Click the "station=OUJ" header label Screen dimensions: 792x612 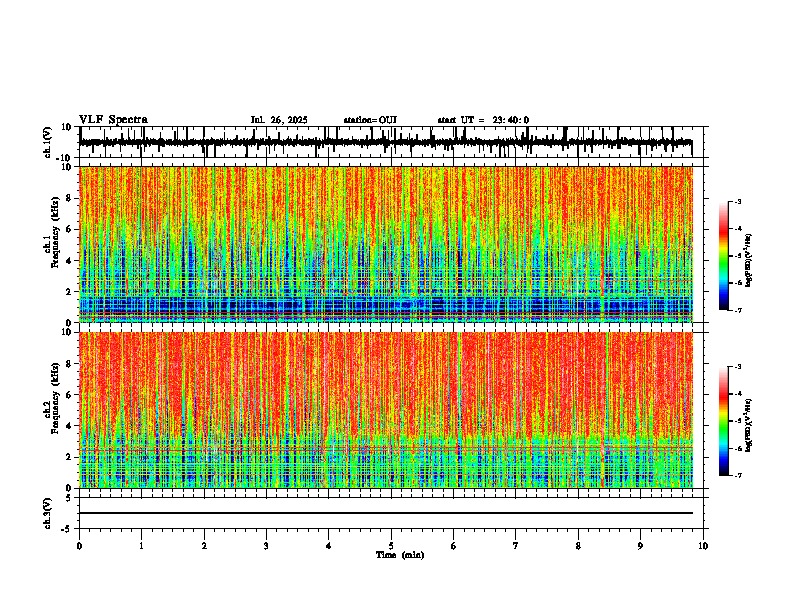[370, 120]
